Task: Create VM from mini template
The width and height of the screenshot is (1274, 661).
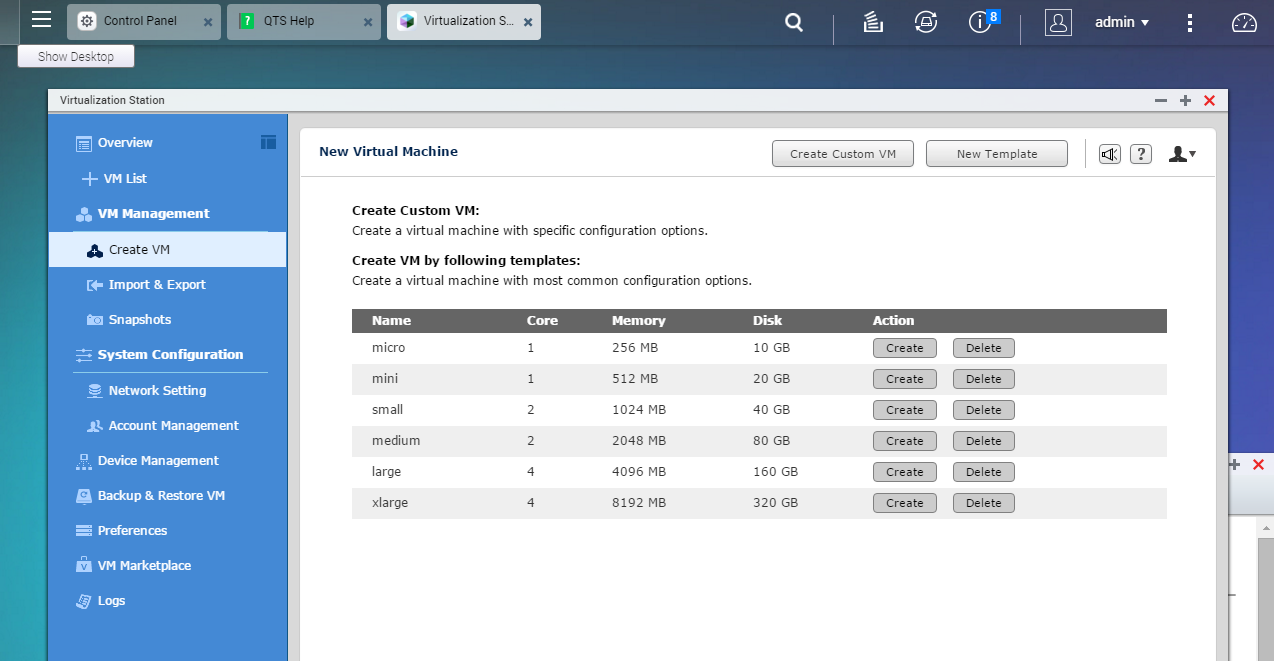Action: (905, 379)
